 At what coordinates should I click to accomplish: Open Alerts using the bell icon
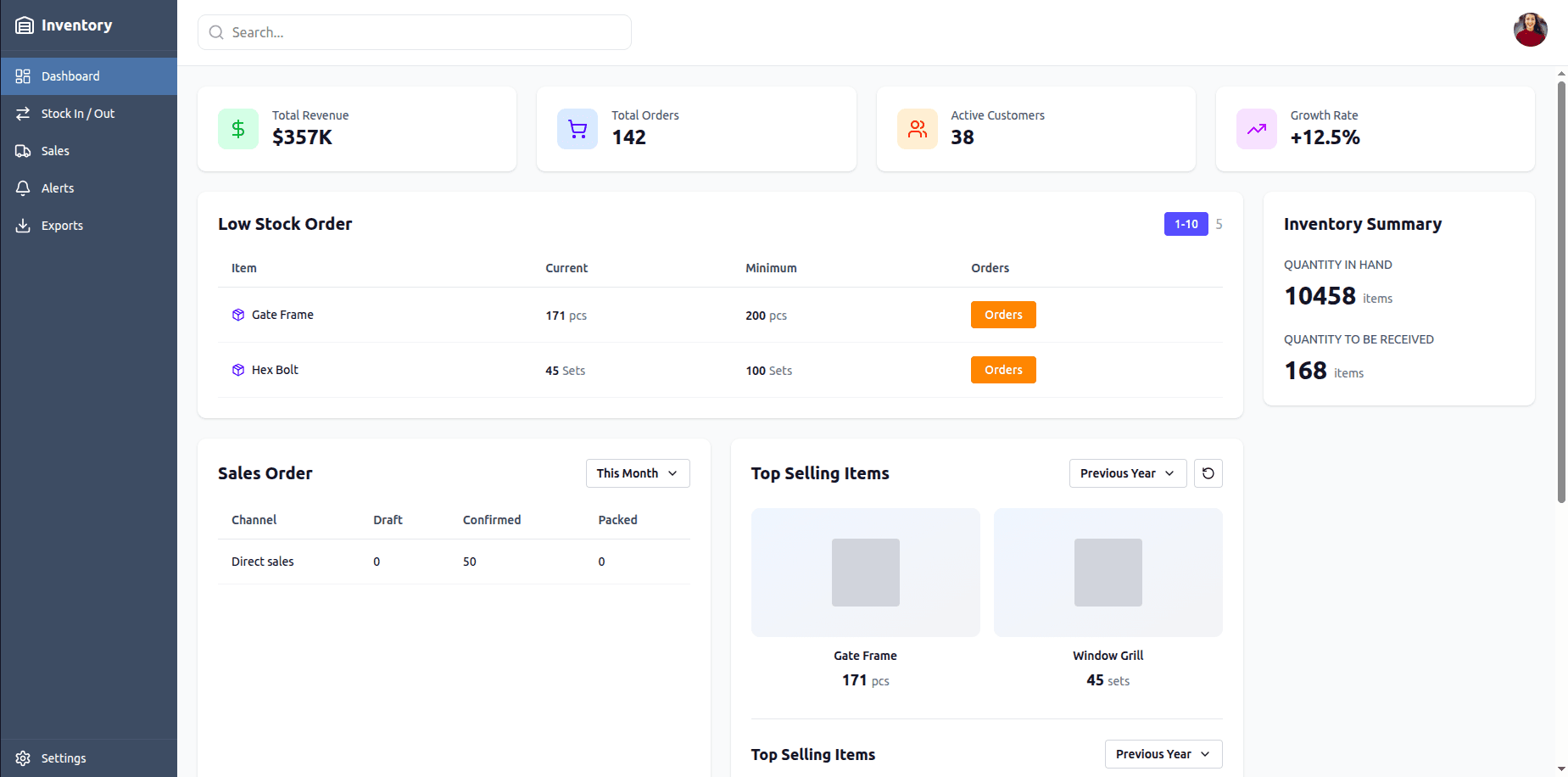(23, 187)
